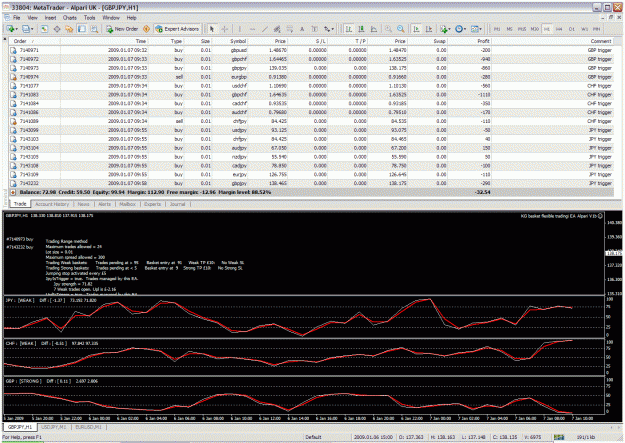This screenshot has height=443, width=625.
Task: Switch to the Account History tab
Action: point(52,204)
